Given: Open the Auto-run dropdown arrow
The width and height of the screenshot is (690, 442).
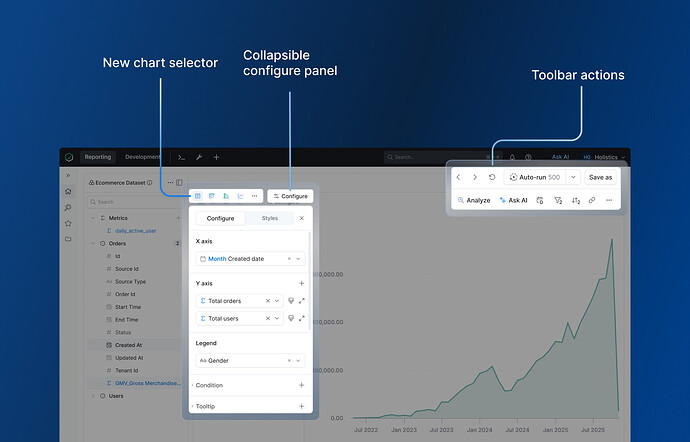Looking at the screenshot, I should tap(573, 177).
